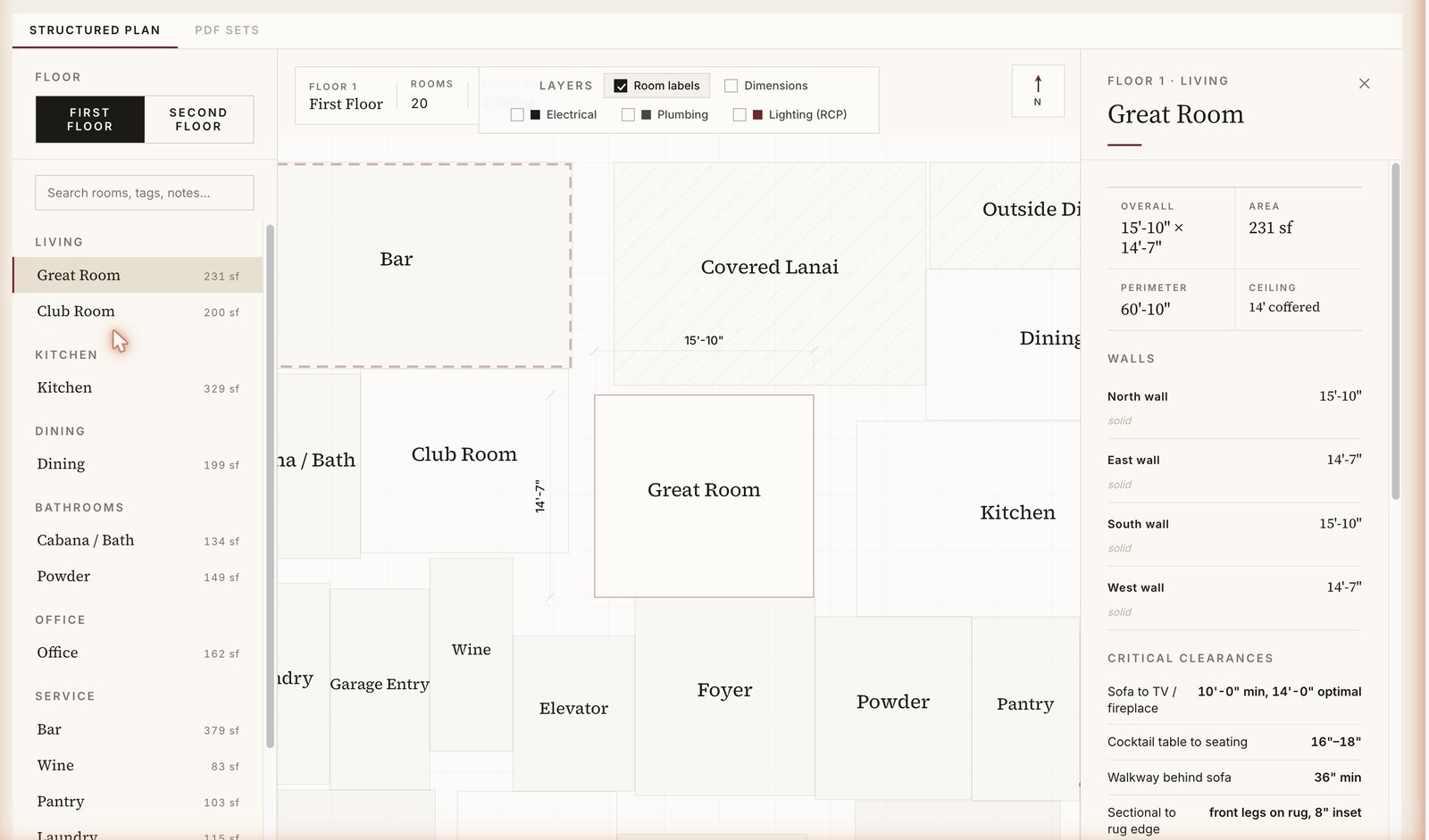
Task: Uncheck the Room labels layer
Action: 621,87
